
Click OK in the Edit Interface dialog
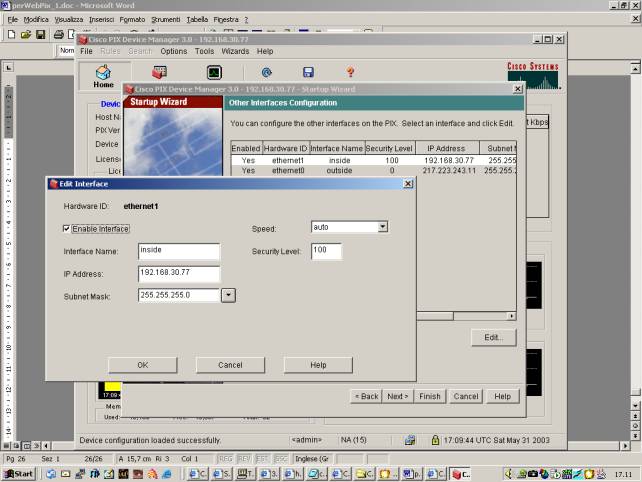pos(142,365)
